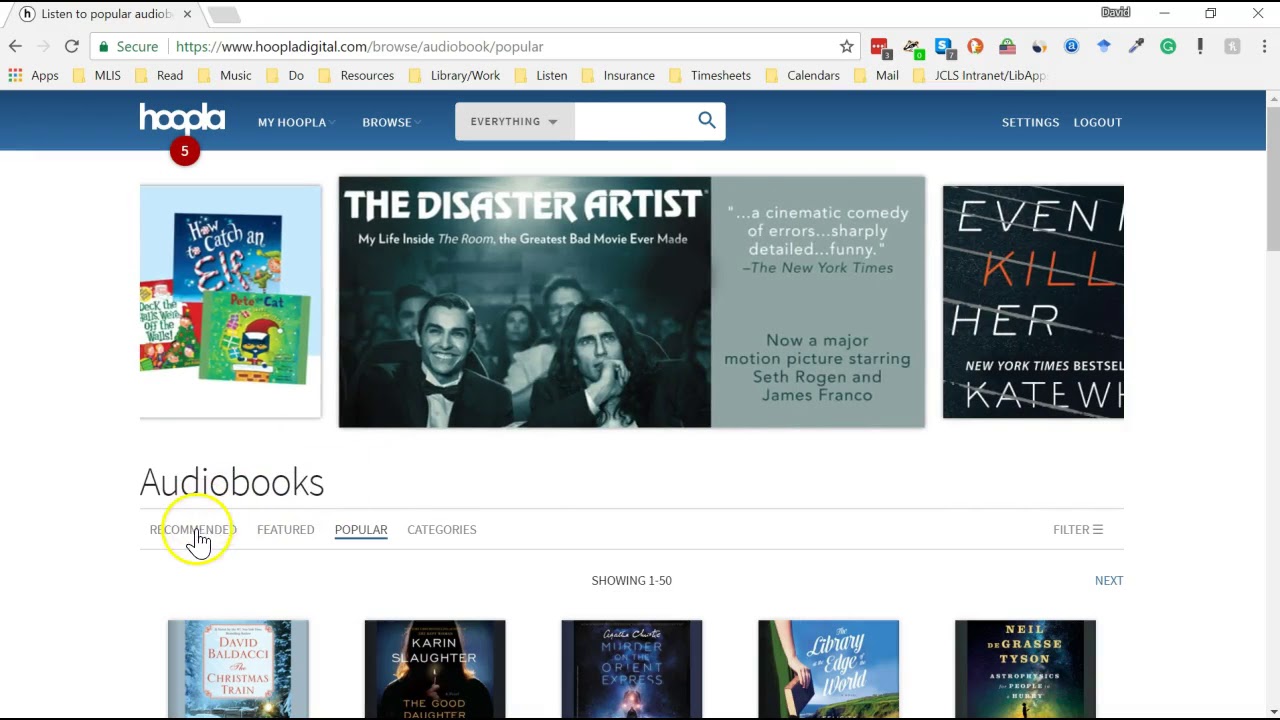This screenshot has height=720, width=1280.
Task: Open the red notification badge showing 5
Action: pos(184,151)
